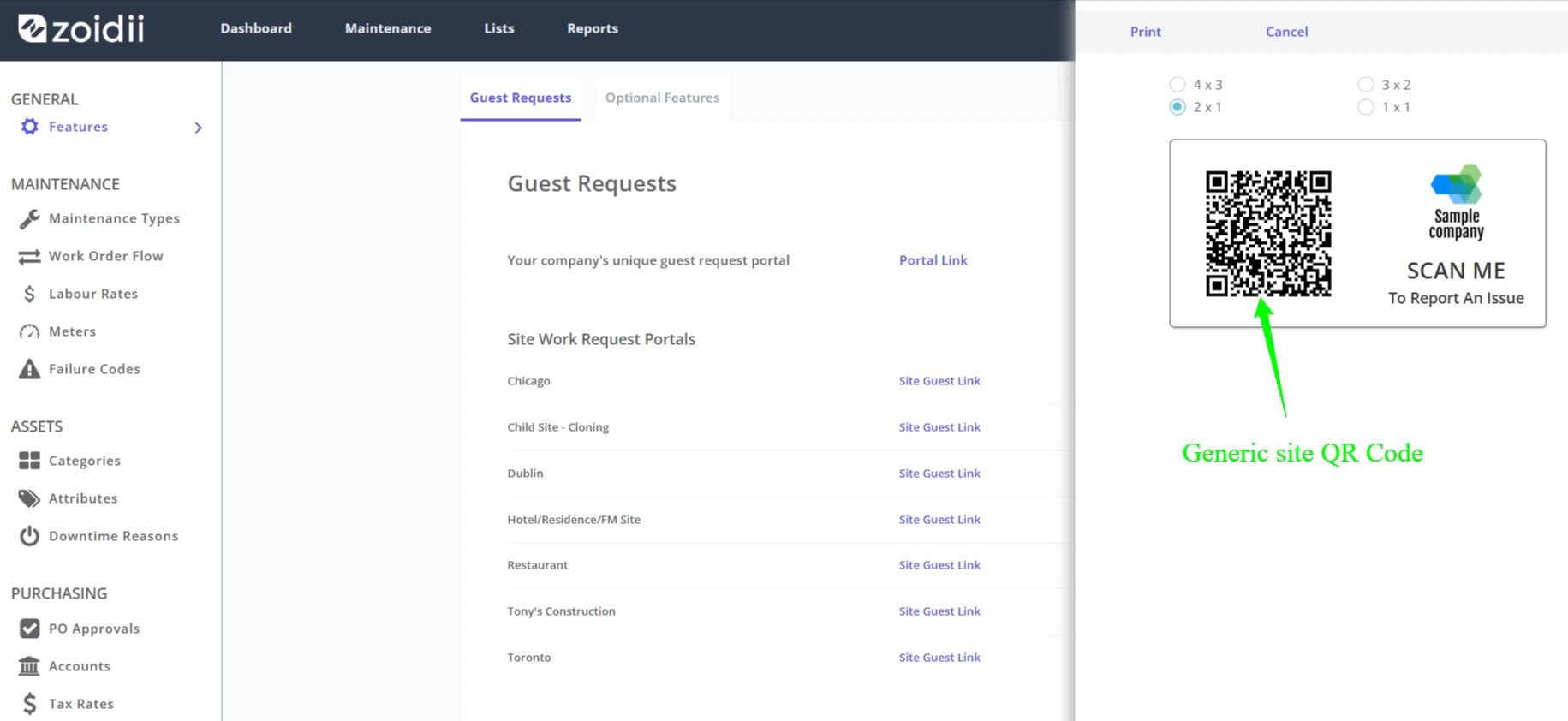Image resolution: width=1568 pixels, height=721 pixels.
Task: Click the PO Approvals checkmark icon
Action: coord(30,629)
